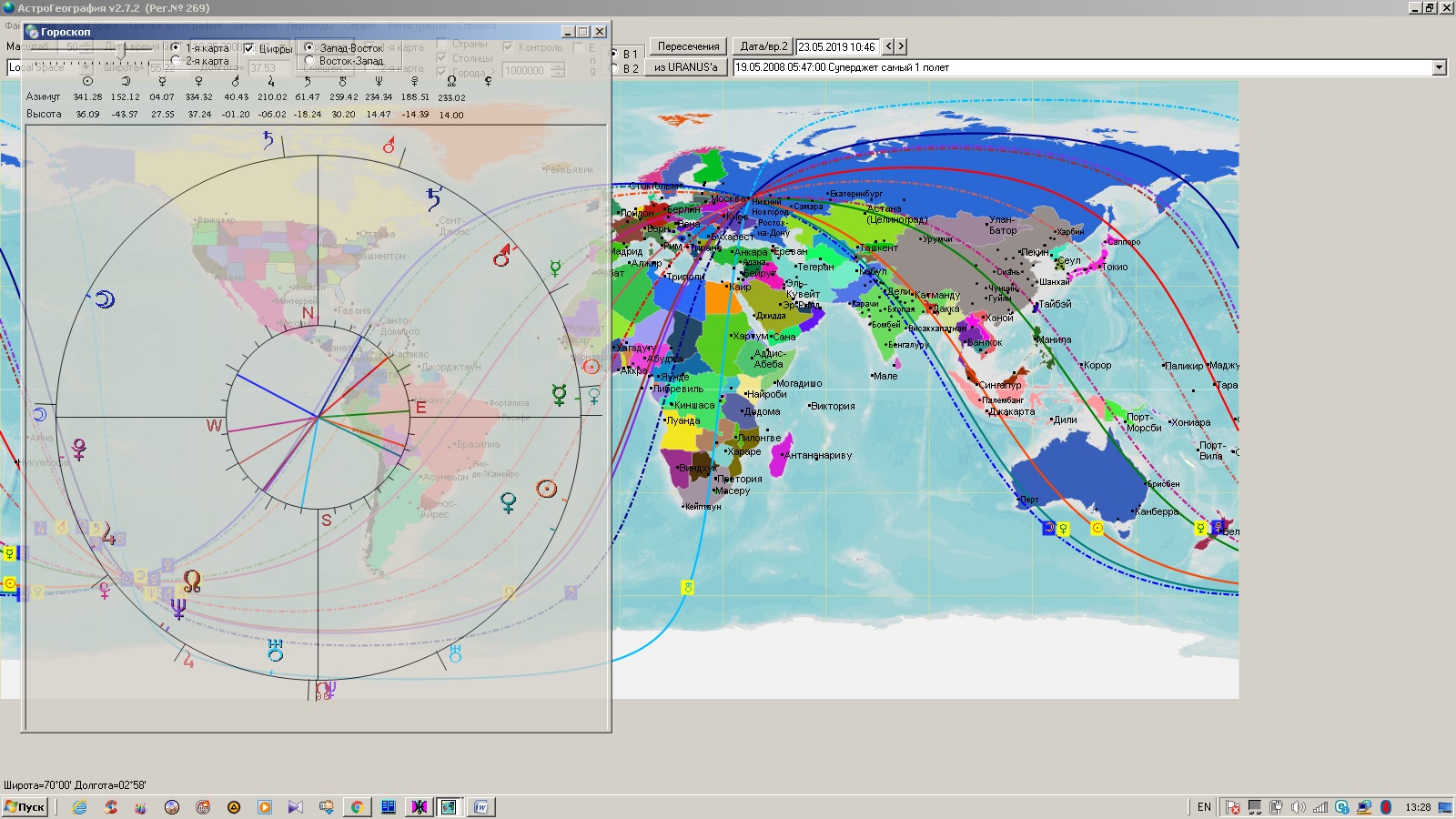Expand the chart list dropdown with Суперджет entry
The height and width of the screenshot is (819, 1456).
(1439, 67)
